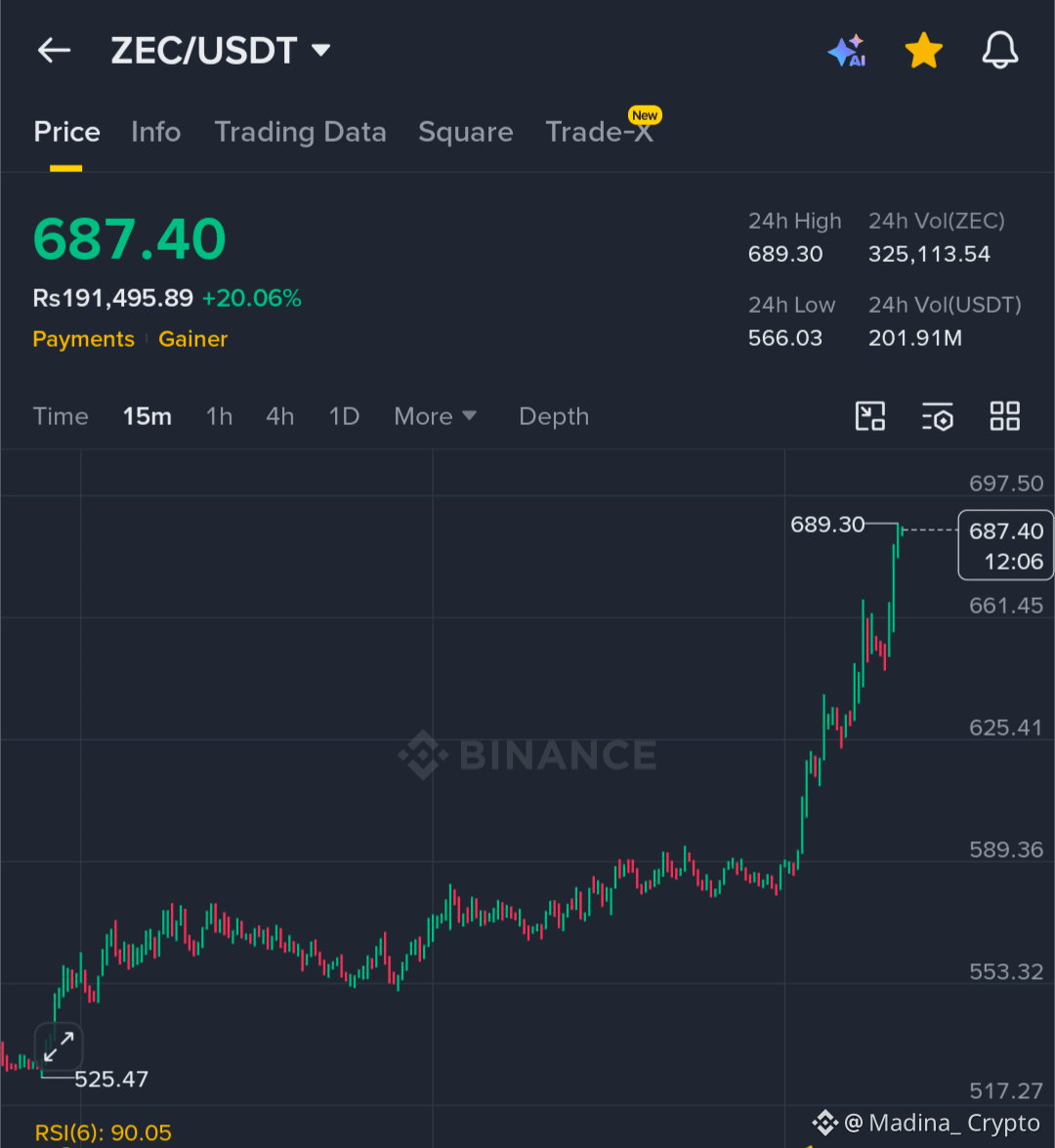Open the AI assistant sparkle icon
Image resolution: width=1055 pixels, height=1148 pixels.
(x=847, y=51)
